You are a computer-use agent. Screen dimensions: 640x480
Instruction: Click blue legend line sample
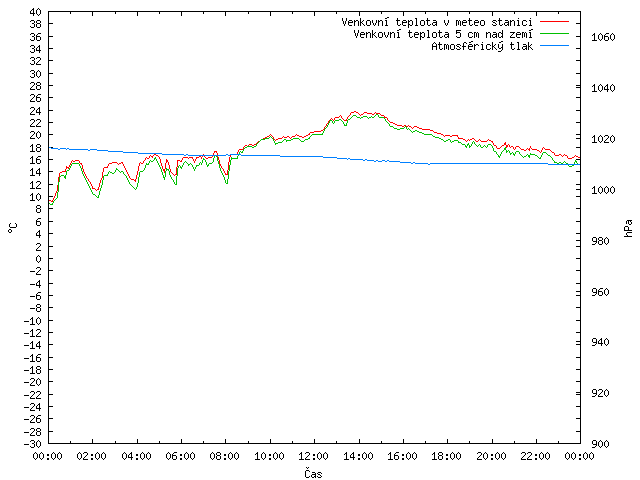(554, 46)
